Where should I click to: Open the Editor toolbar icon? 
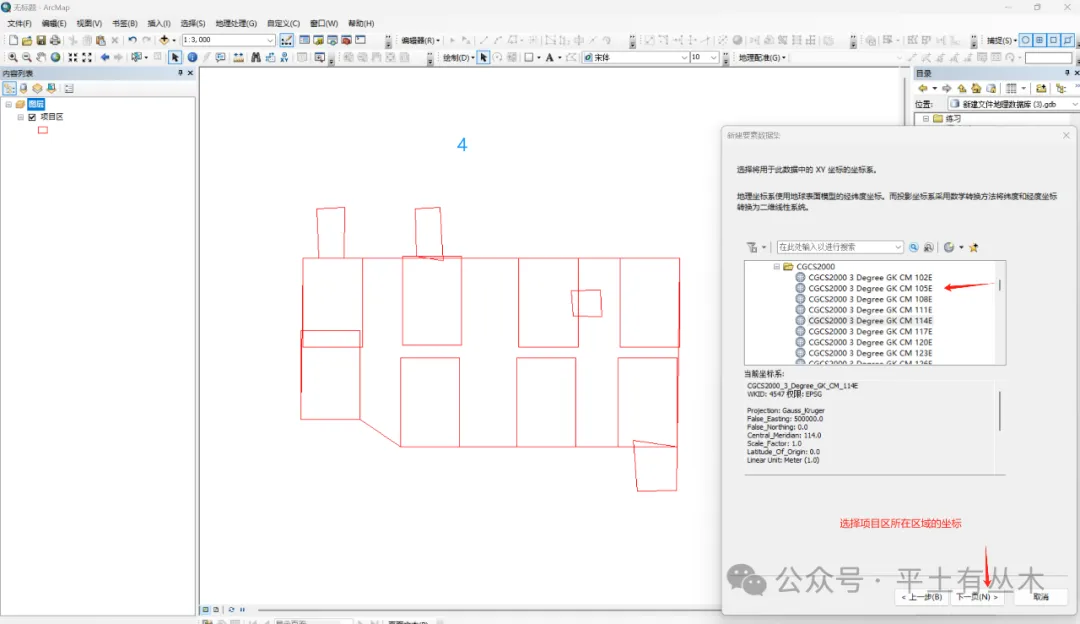287,41
